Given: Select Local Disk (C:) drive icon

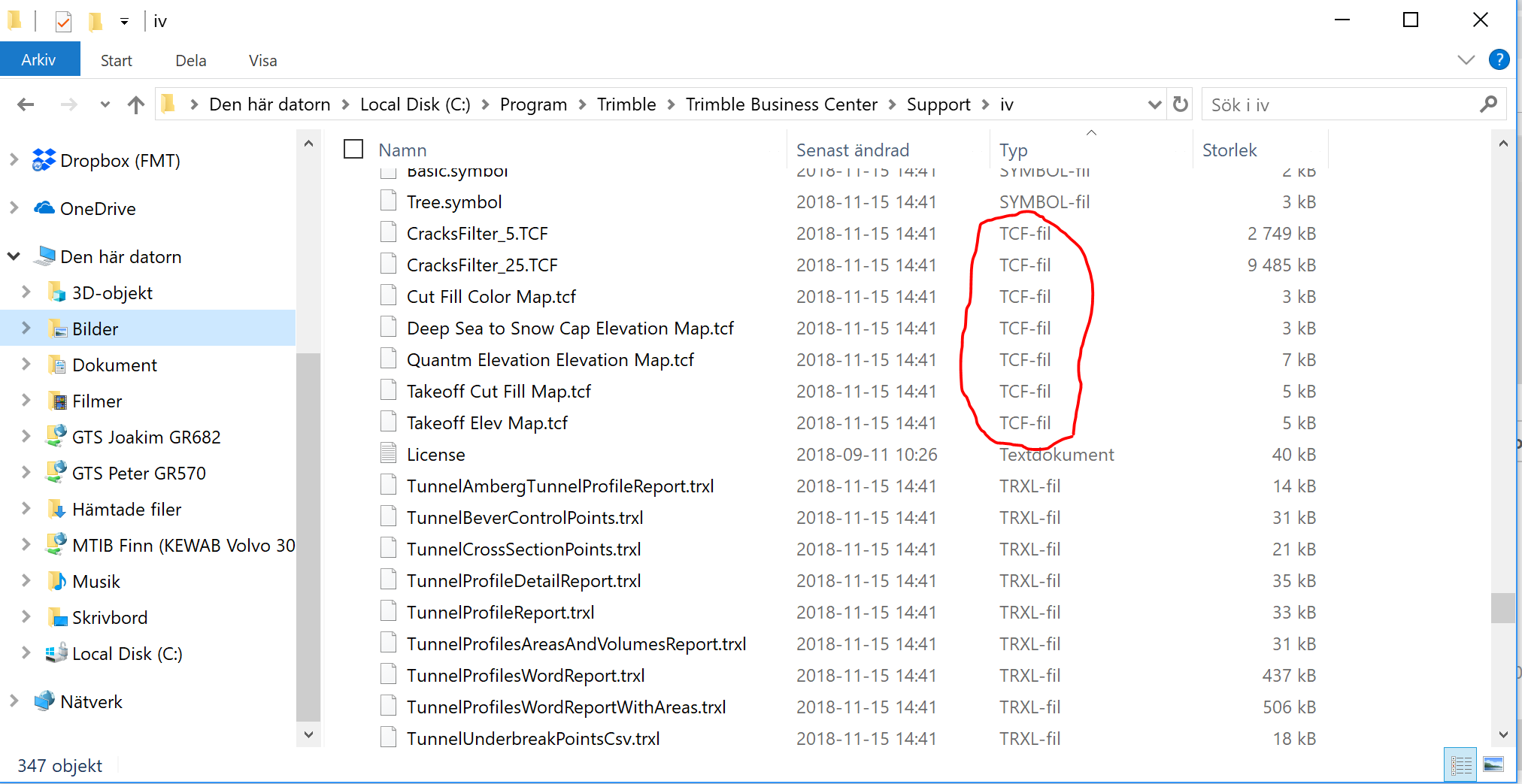Looking at the screenshot, I should [57, 653].
